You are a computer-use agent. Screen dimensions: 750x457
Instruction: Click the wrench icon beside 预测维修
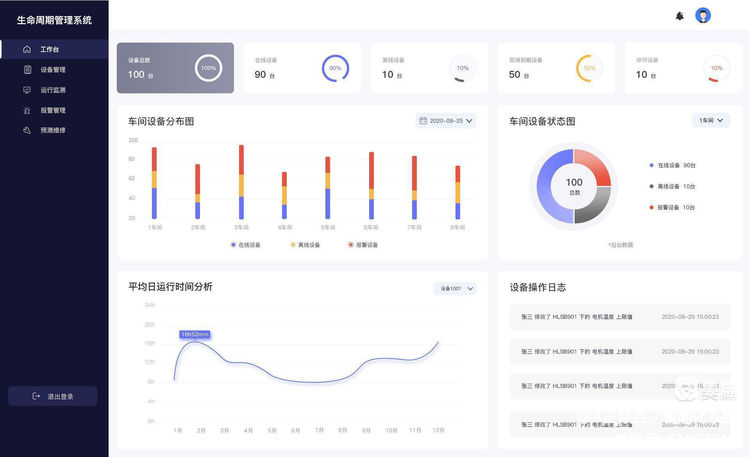click(x=27, y=130)
